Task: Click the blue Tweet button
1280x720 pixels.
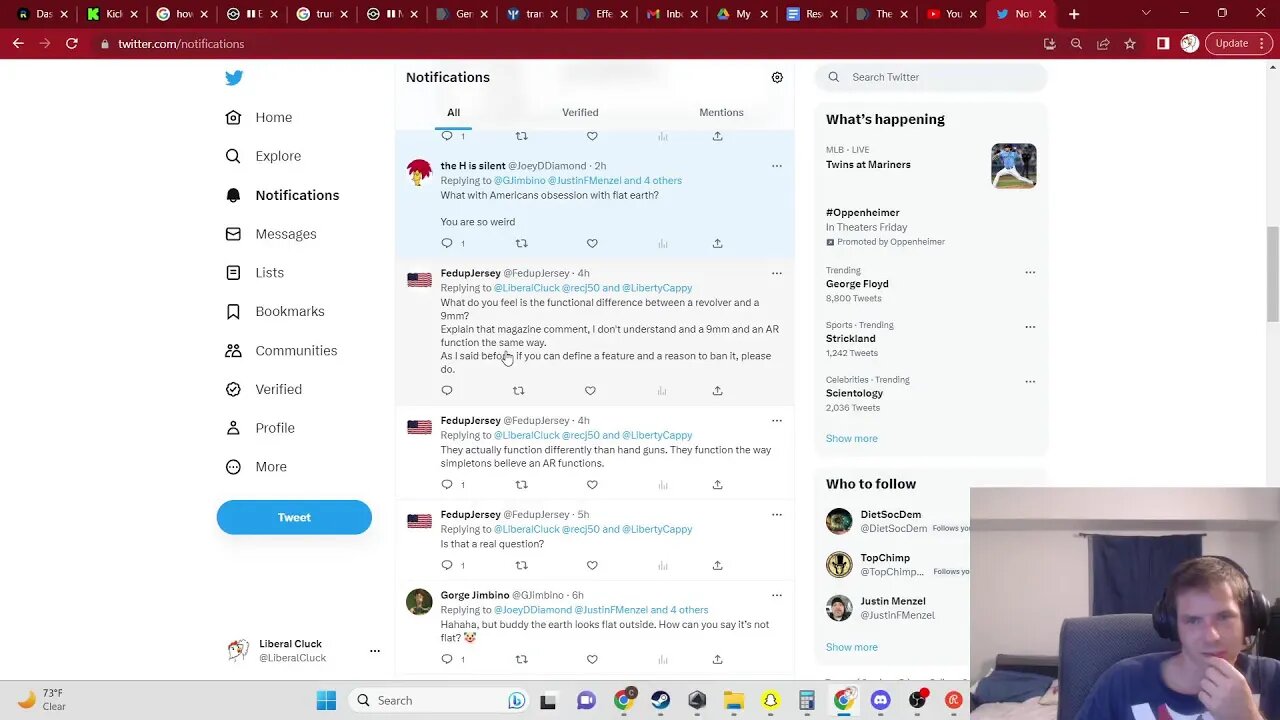Action: tap(294, 517)
